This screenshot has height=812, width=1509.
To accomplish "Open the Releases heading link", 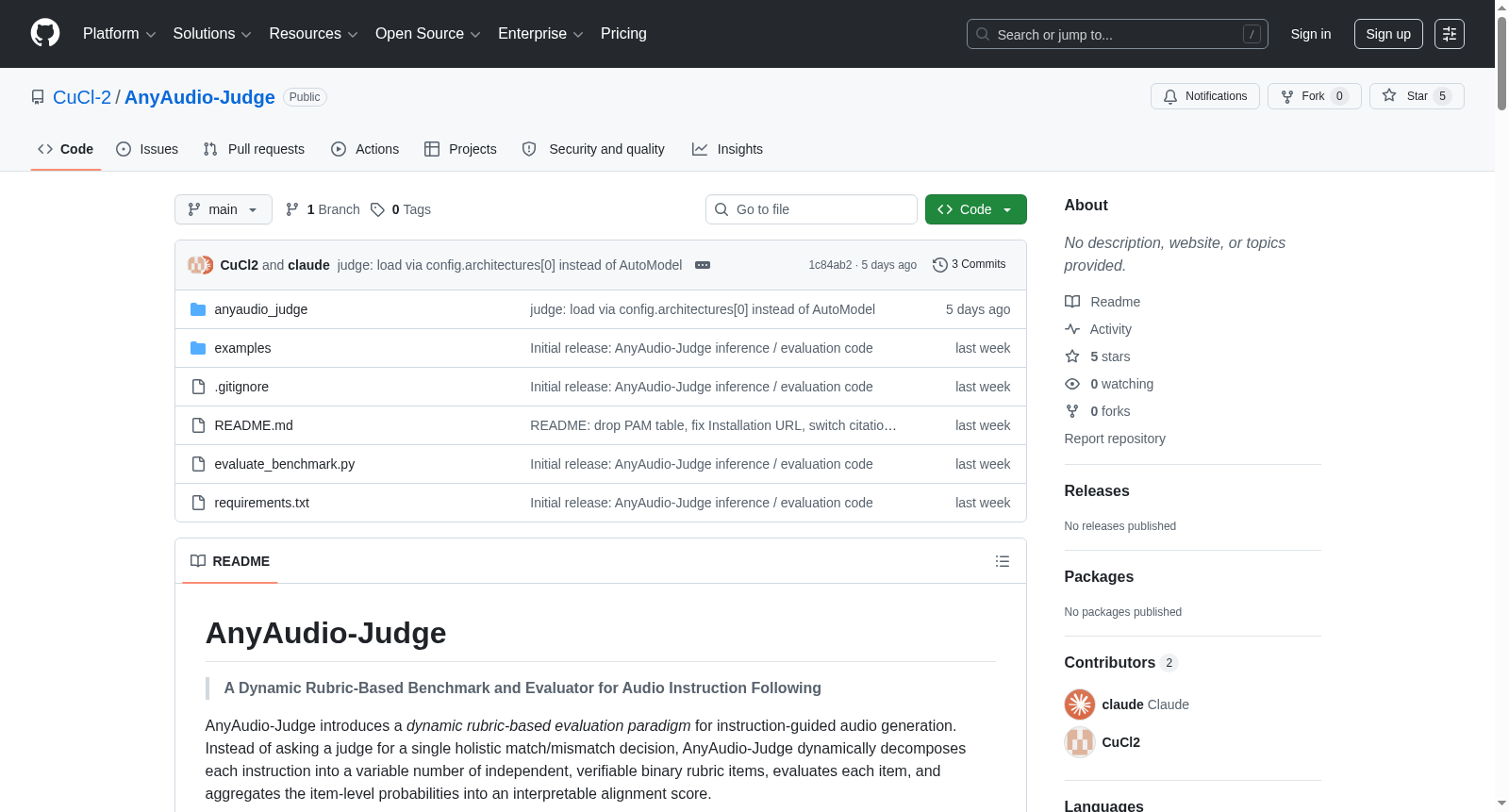I will tap(1097, 491).
